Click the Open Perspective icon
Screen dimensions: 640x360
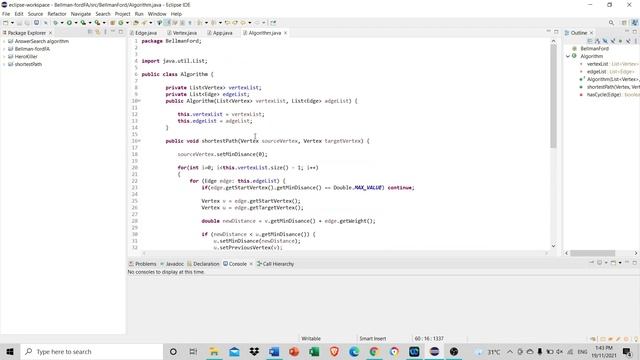coord(624,22)
